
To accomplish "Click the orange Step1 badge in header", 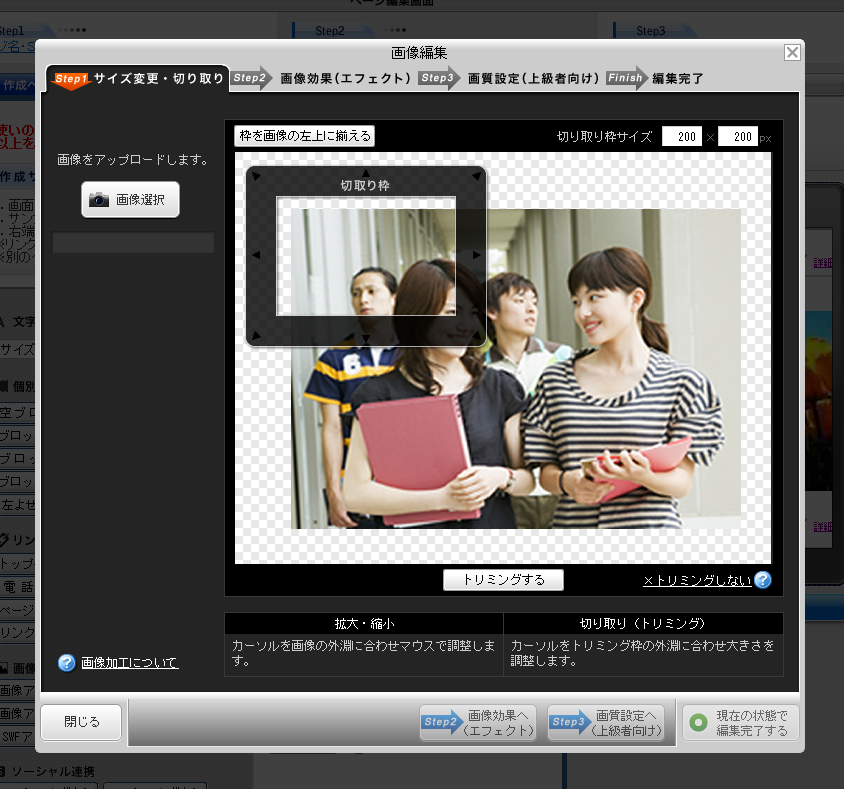I will tap(71, 80).
